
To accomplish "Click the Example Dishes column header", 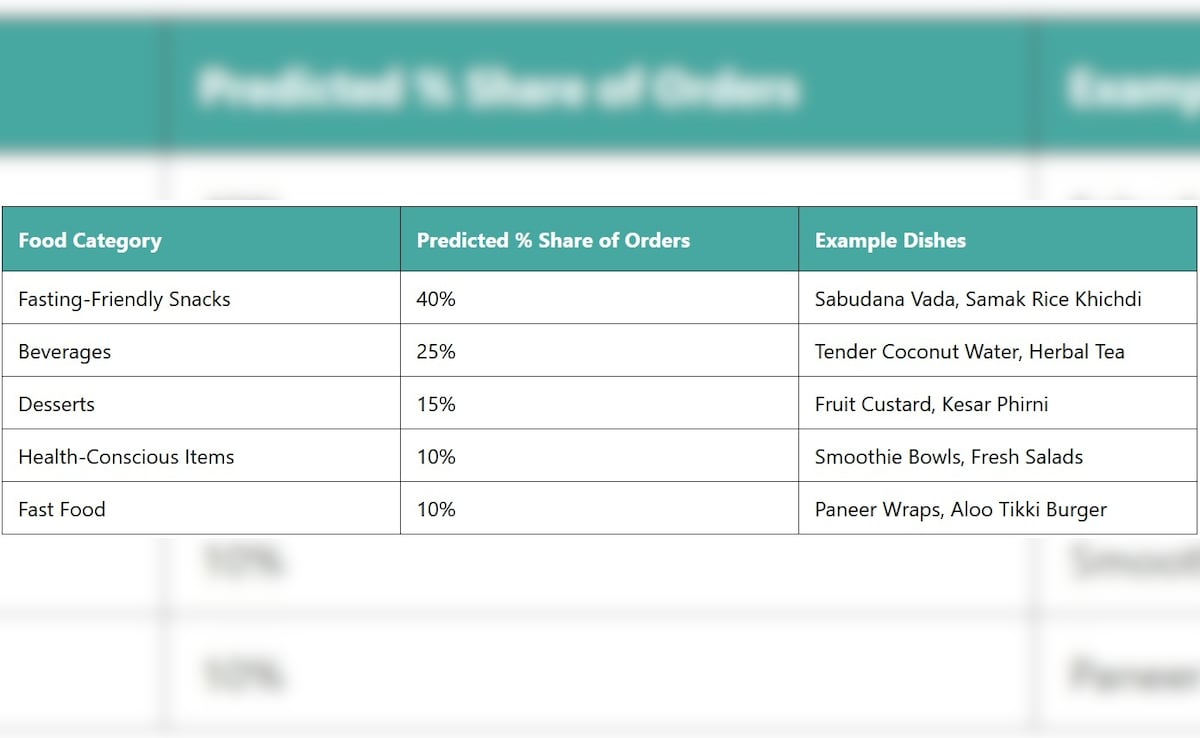I will coord(890,240).
